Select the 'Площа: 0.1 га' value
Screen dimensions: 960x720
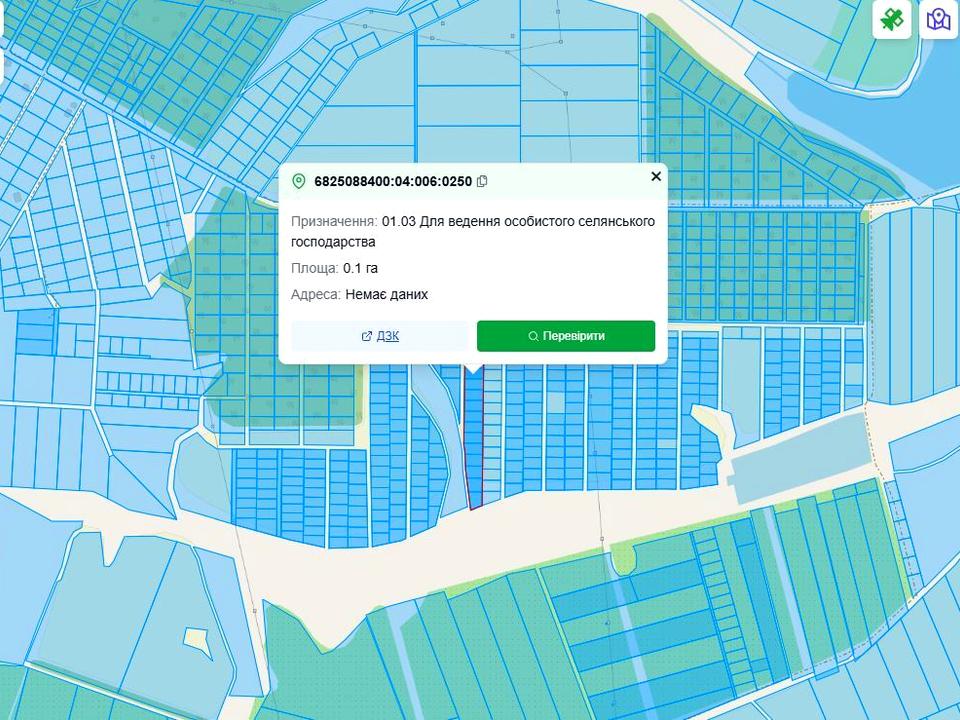tap(360, 268)
